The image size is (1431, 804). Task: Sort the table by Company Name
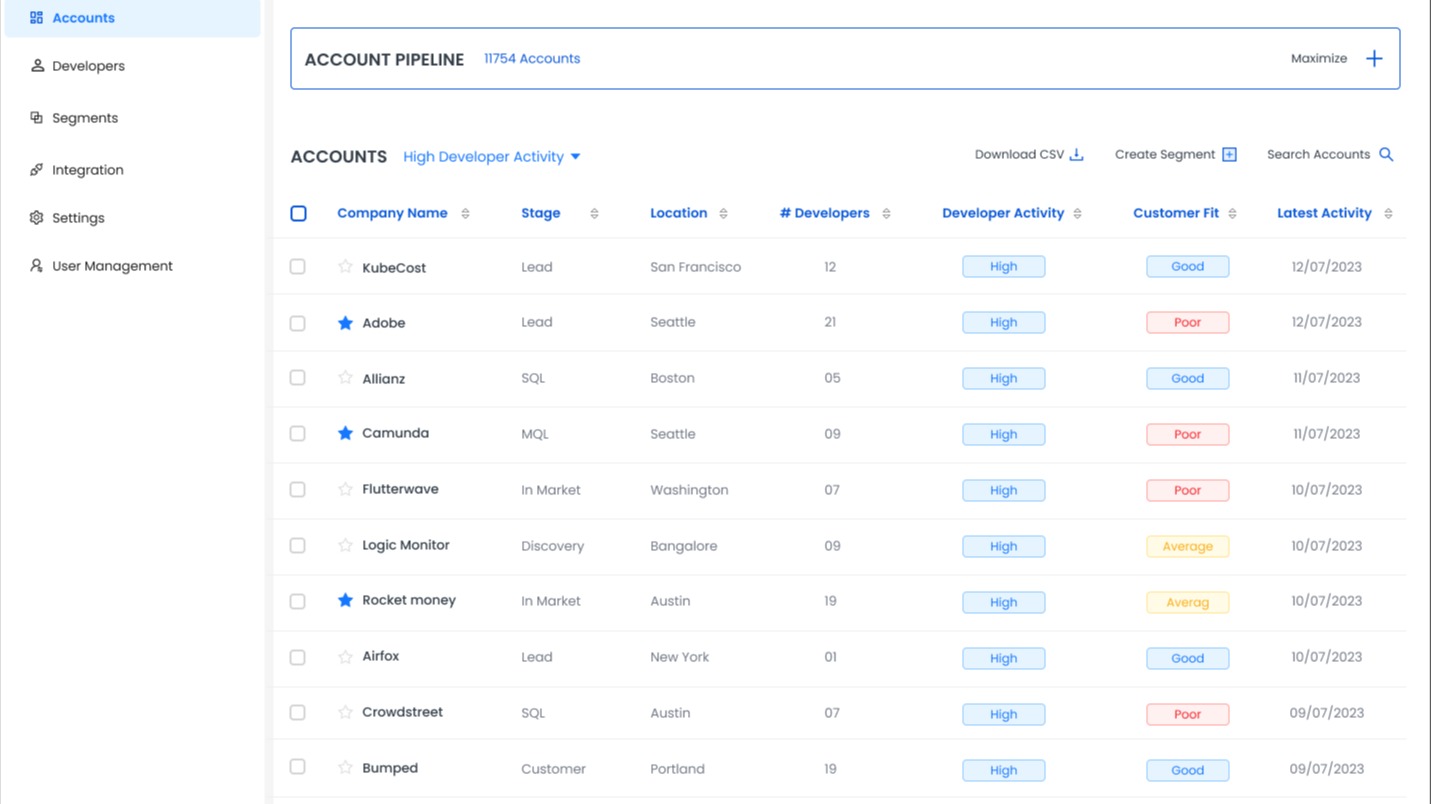click(464, 212)
